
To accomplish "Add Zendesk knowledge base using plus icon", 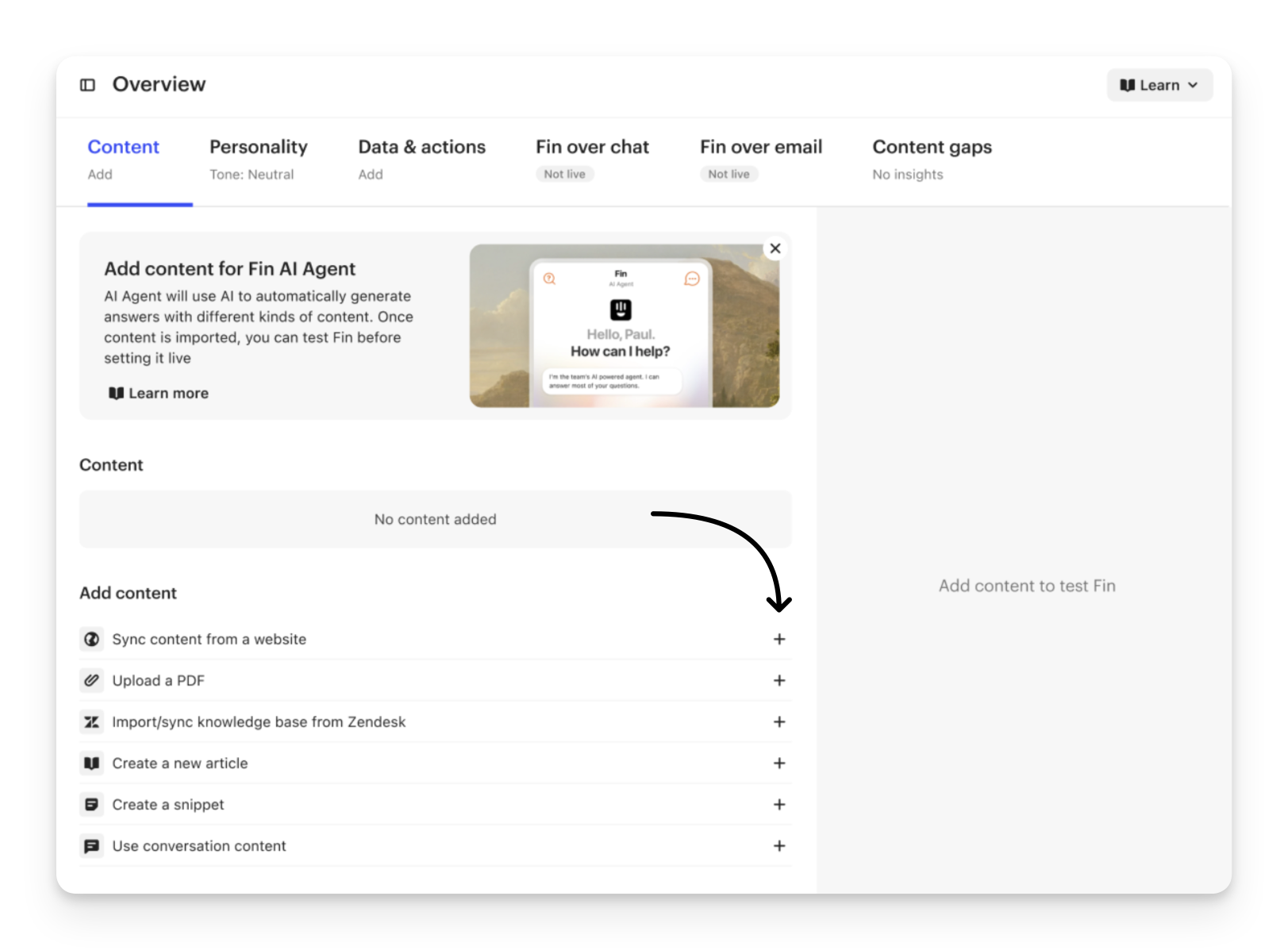I will click(779, 721).
